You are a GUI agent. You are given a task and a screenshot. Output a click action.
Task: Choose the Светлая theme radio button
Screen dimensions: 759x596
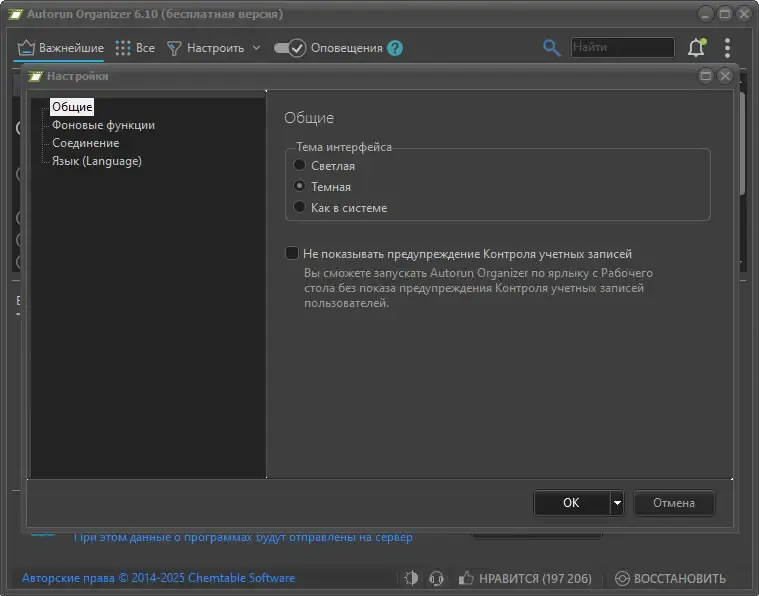300,165
